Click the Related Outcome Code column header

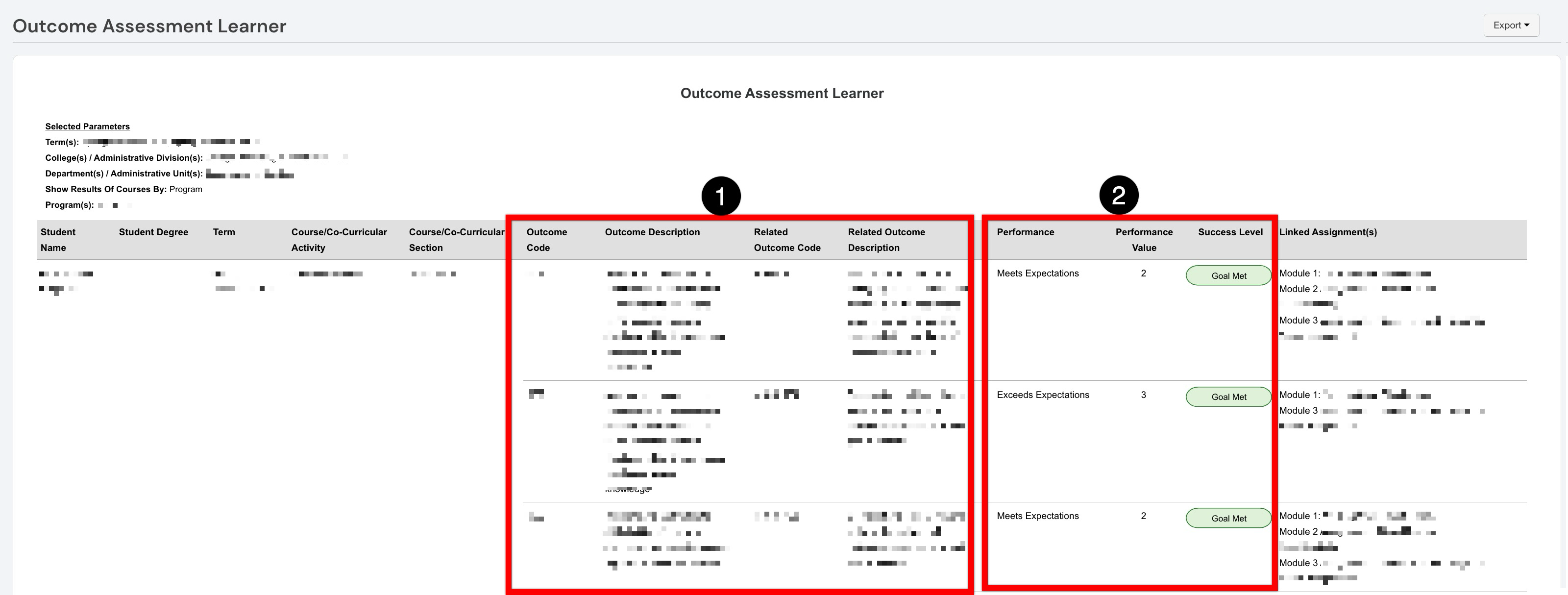click(x=787, y=240)
